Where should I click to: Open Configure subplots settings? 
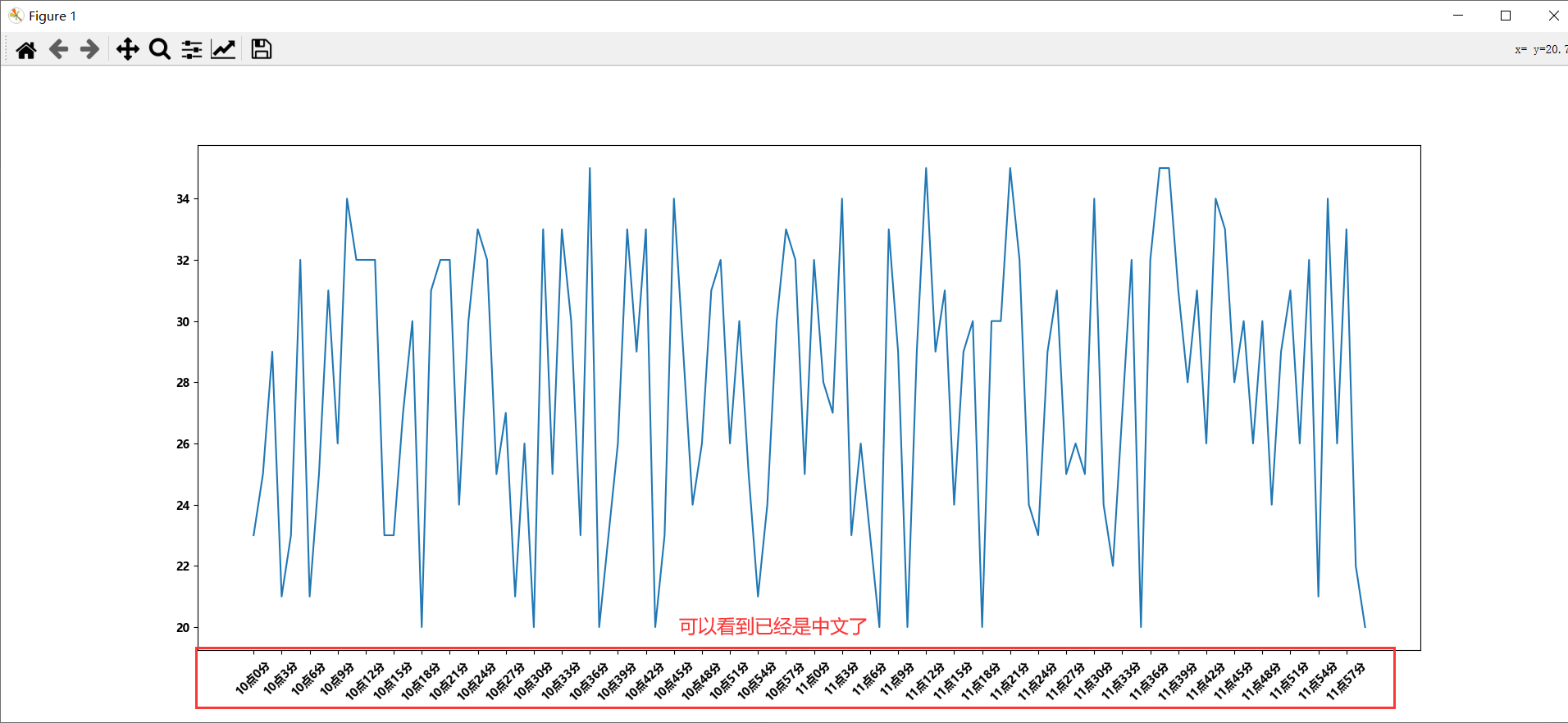tap(192, 50)
